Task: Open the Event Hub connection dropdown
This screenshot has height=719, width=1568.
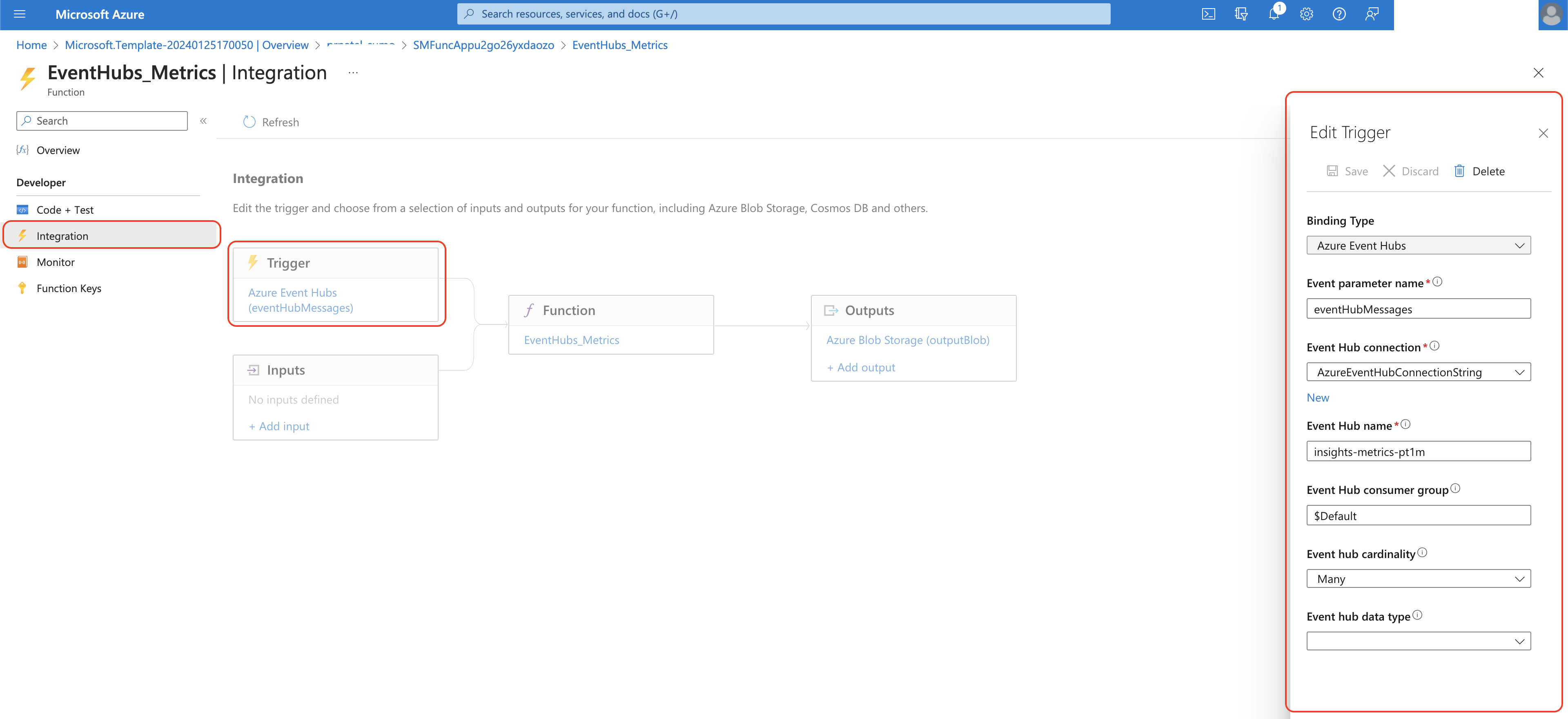Action: [x=1418, y=372]
